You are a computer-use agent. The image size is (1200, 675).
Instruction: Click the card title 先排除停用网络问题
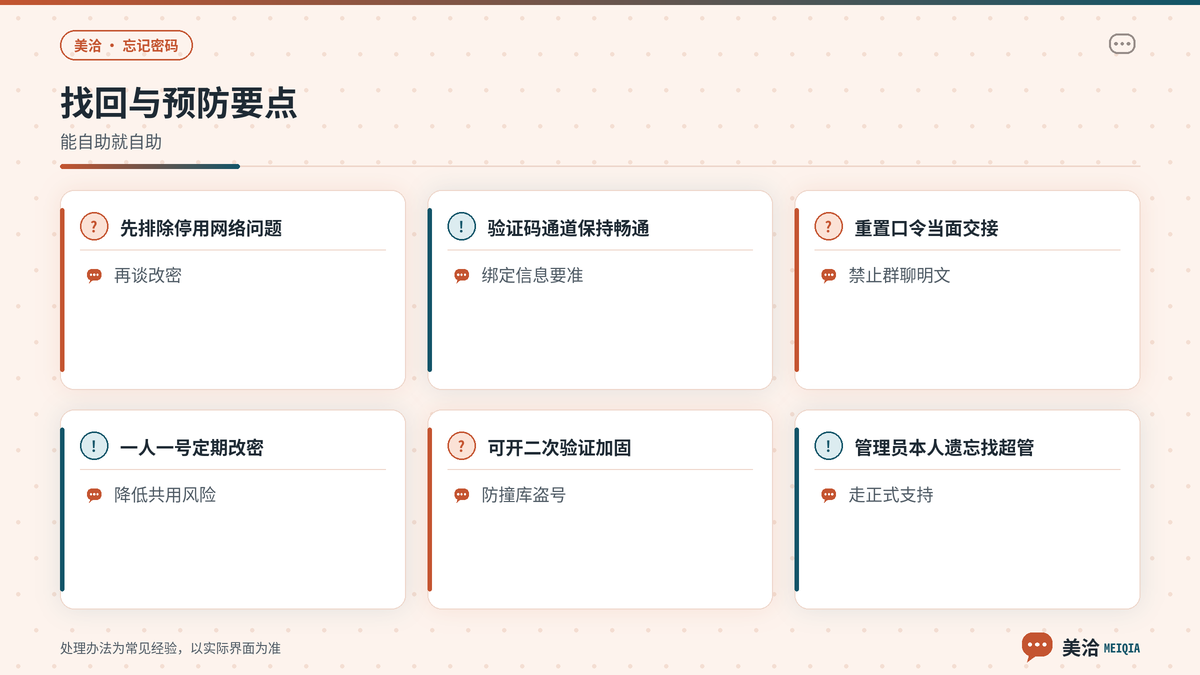coord(201,228)
